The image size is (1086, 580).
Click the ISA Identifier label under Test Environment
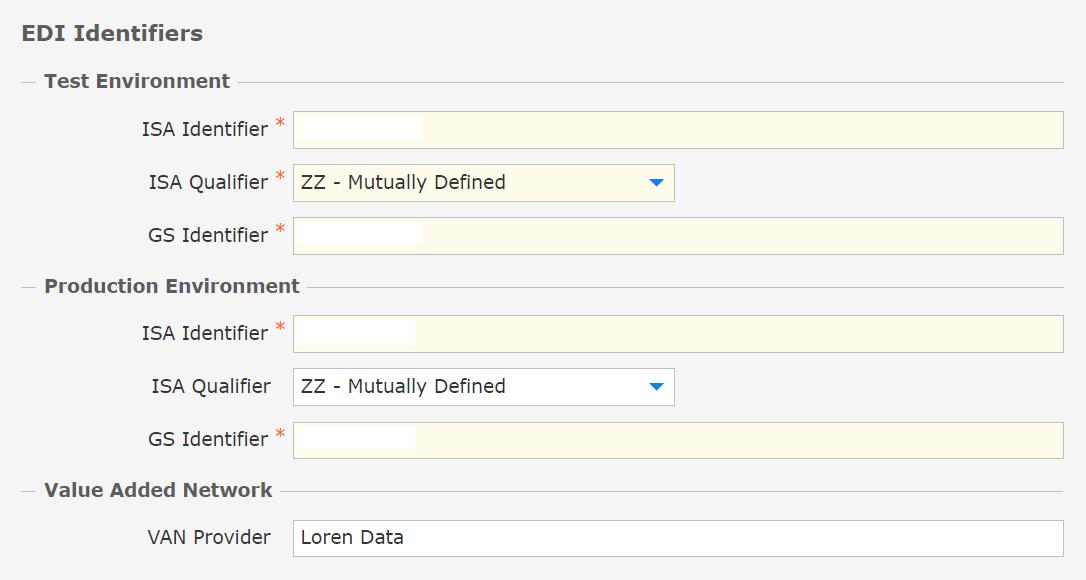click(205, 130)
